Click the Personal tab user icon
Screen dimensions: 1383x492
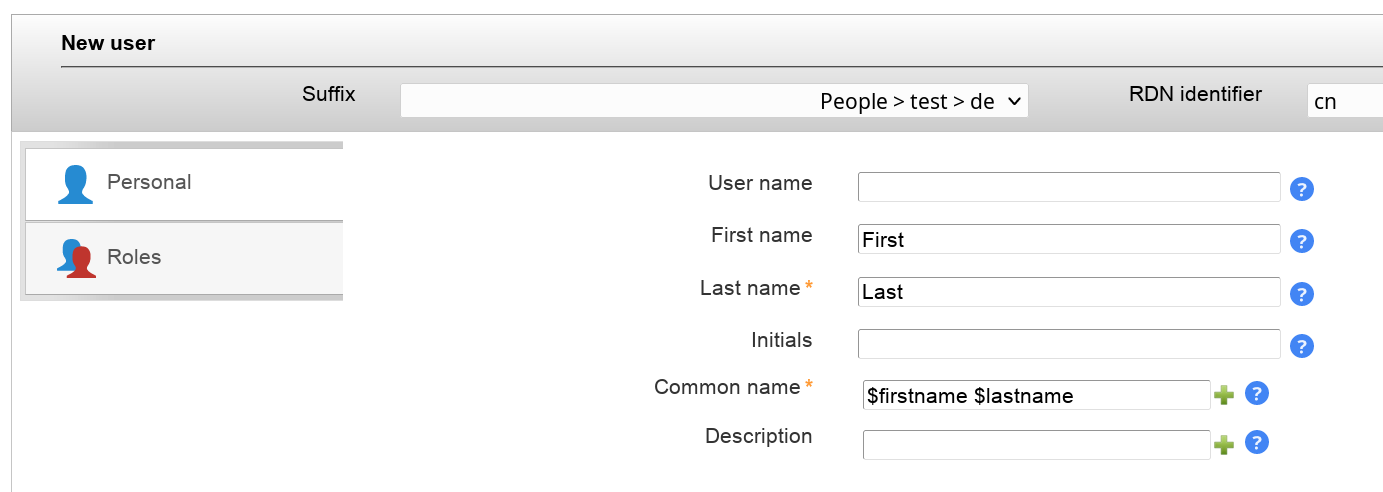coord(75,184)
